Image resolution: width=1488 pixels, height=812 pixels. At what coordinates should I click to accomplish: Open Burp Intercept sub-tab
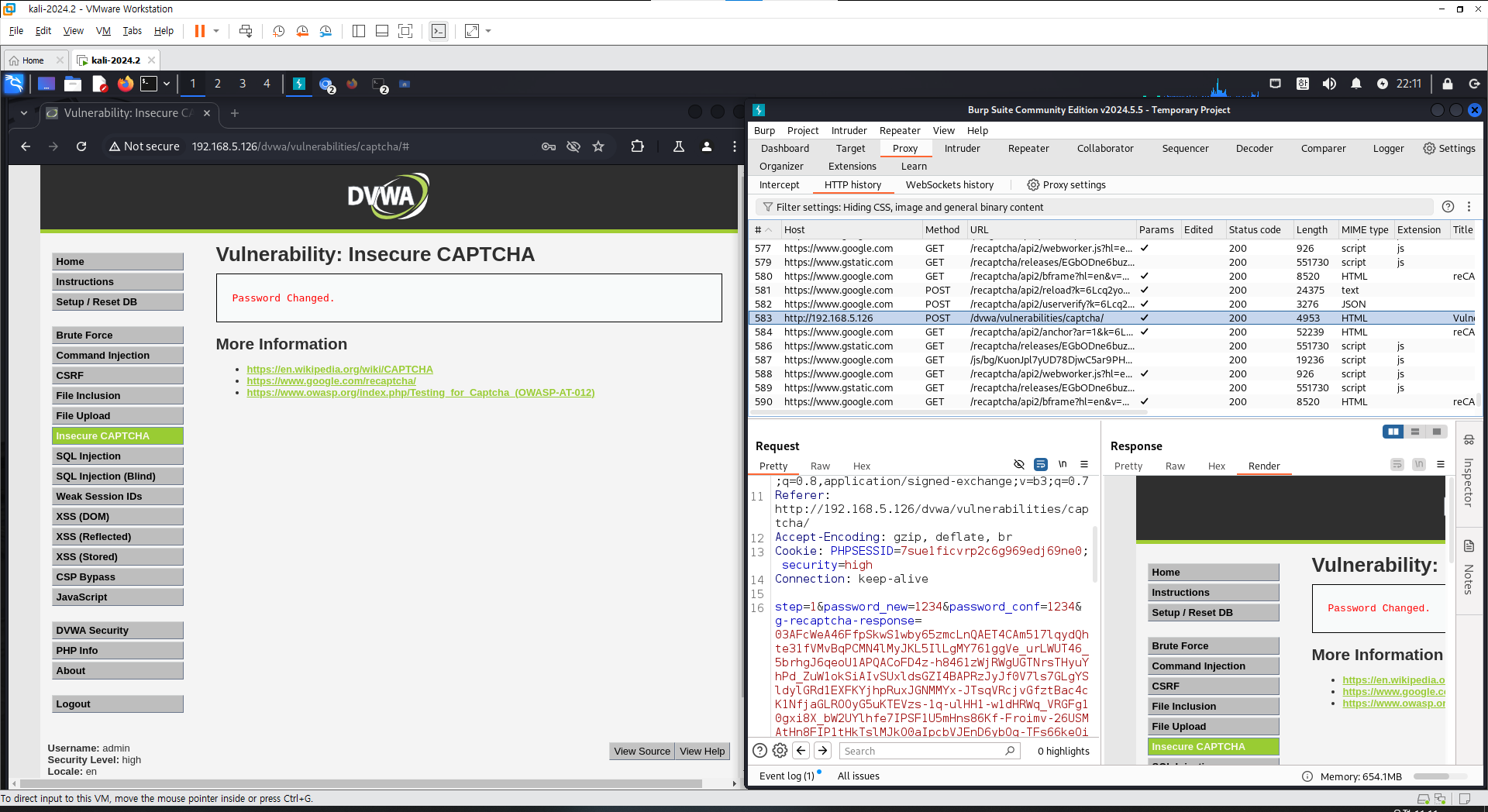click(x=779, y=185)
